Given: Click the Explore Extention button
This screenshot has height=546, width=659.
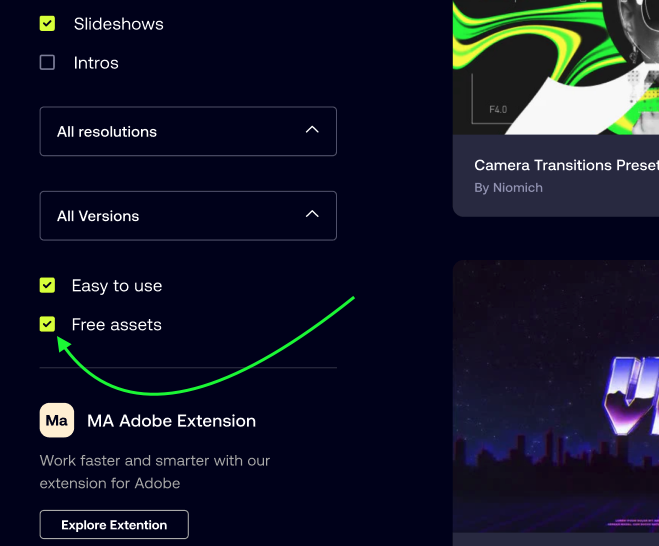Looking at the screenshot, I should pyautogui.click(x=114, y=525).
